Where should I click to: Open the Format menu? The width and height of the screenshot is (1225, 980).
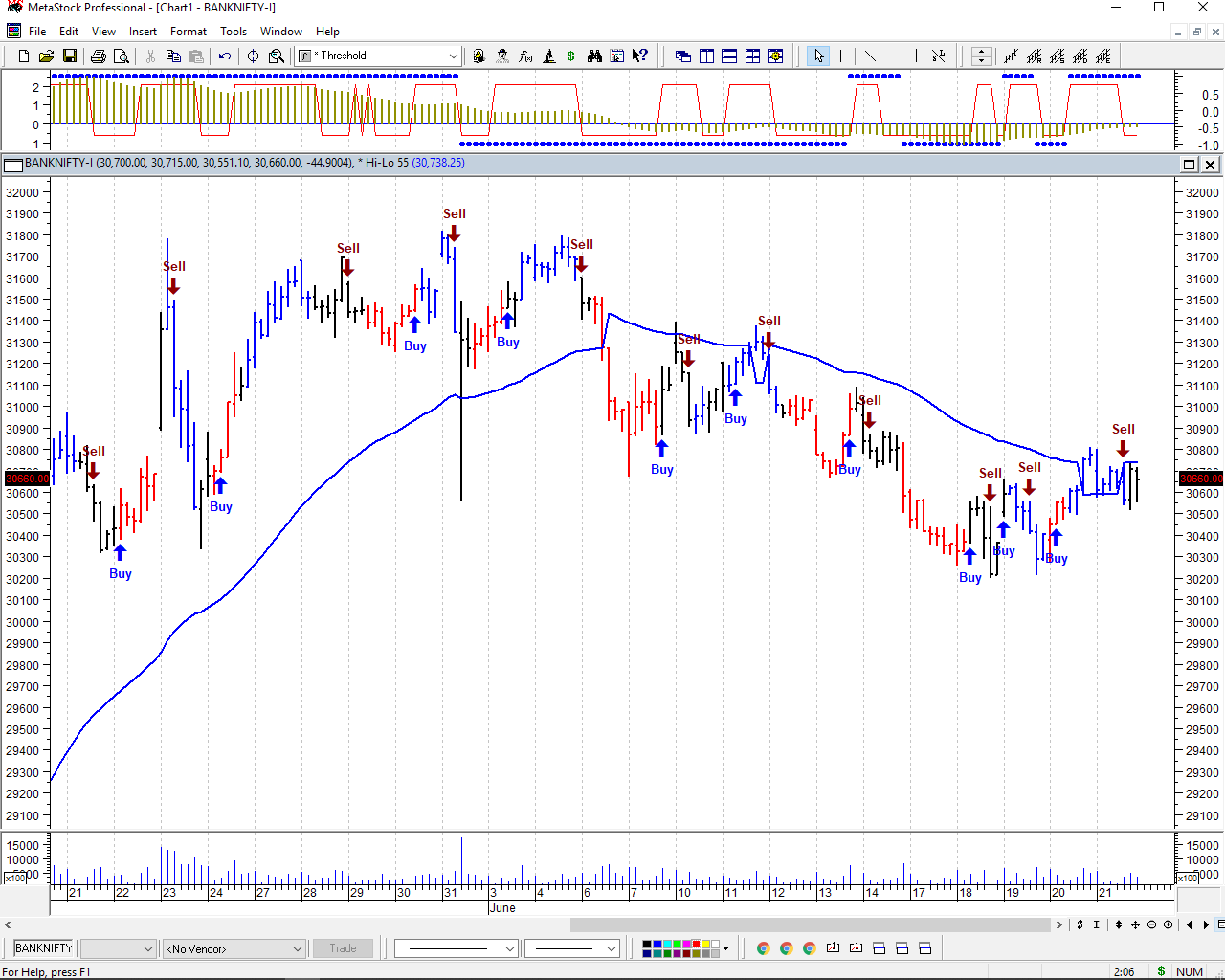[x=189, y=32]
